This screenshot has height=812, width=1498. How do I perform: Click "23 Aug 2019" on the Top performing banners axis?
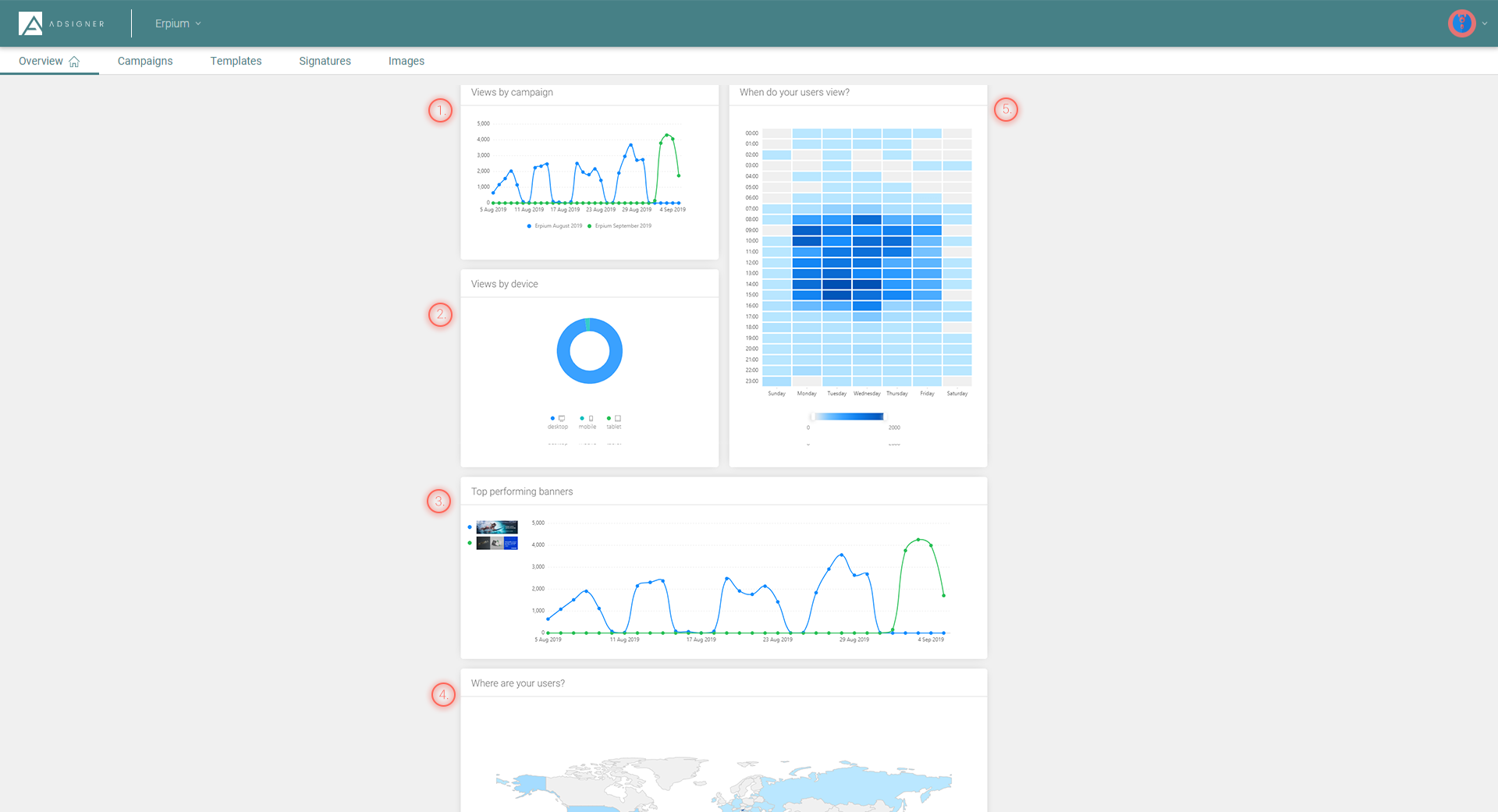pyautogui.click(x=778, y=640)
